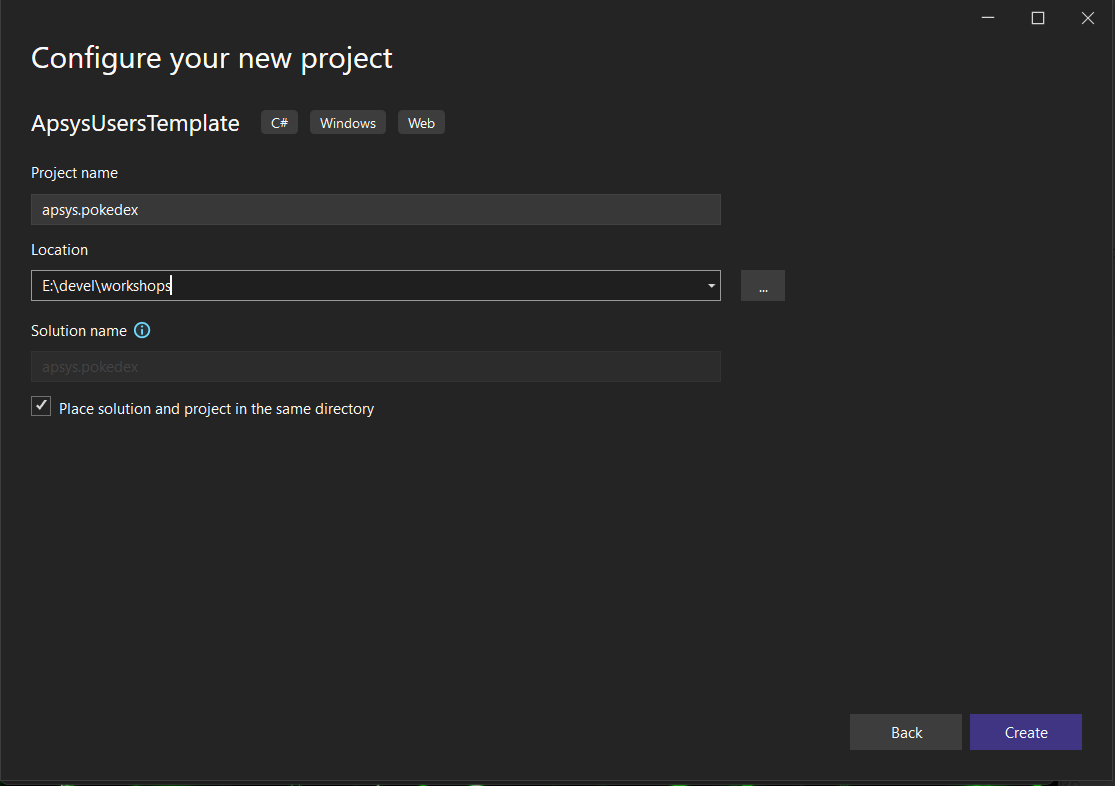Viewport: 1115px width, 786px height.
Task: Click the Project name label
Action: point(74,173)
